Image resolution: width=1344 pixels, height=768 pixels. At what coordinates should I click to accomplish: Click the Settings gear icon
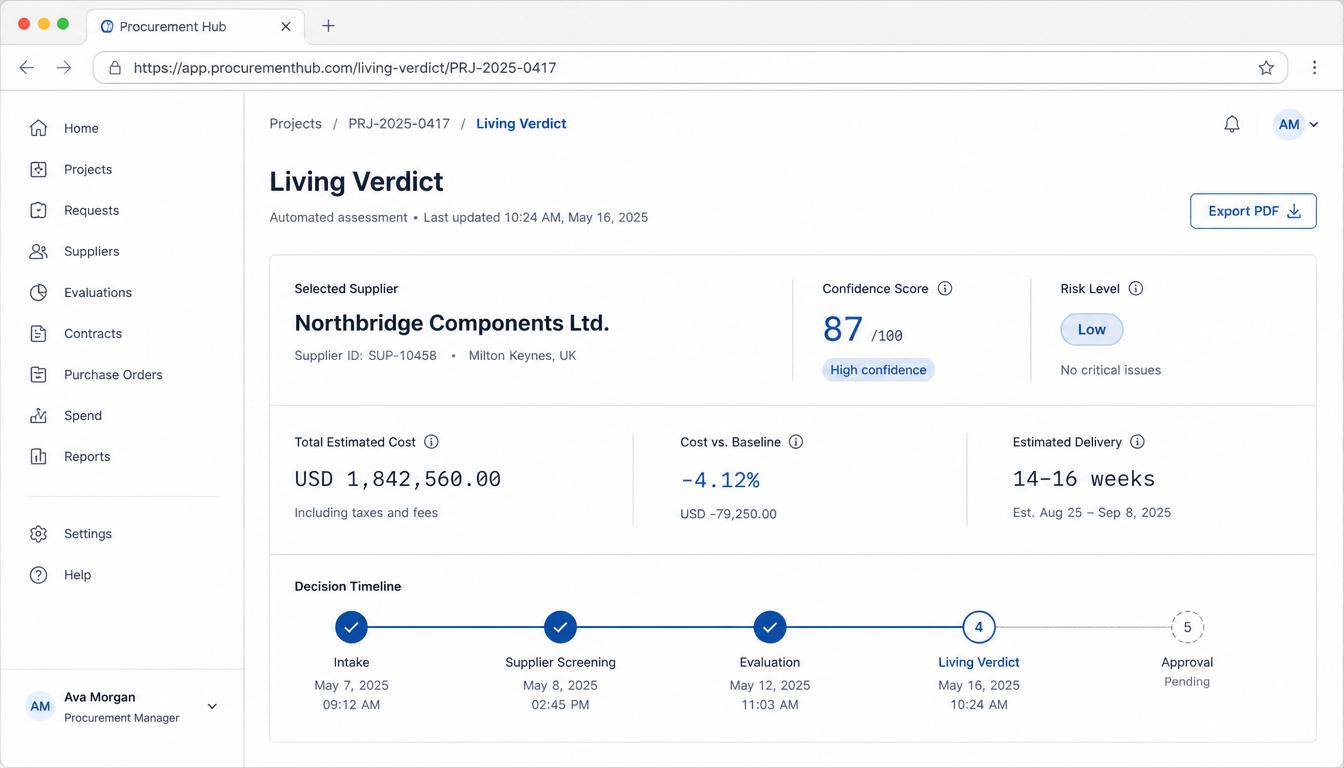point(38,533)
